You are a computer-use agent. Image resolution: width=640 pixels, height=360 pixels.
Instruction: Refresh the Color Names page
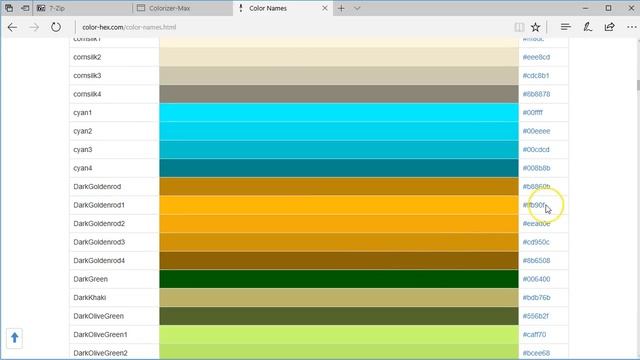56,27
